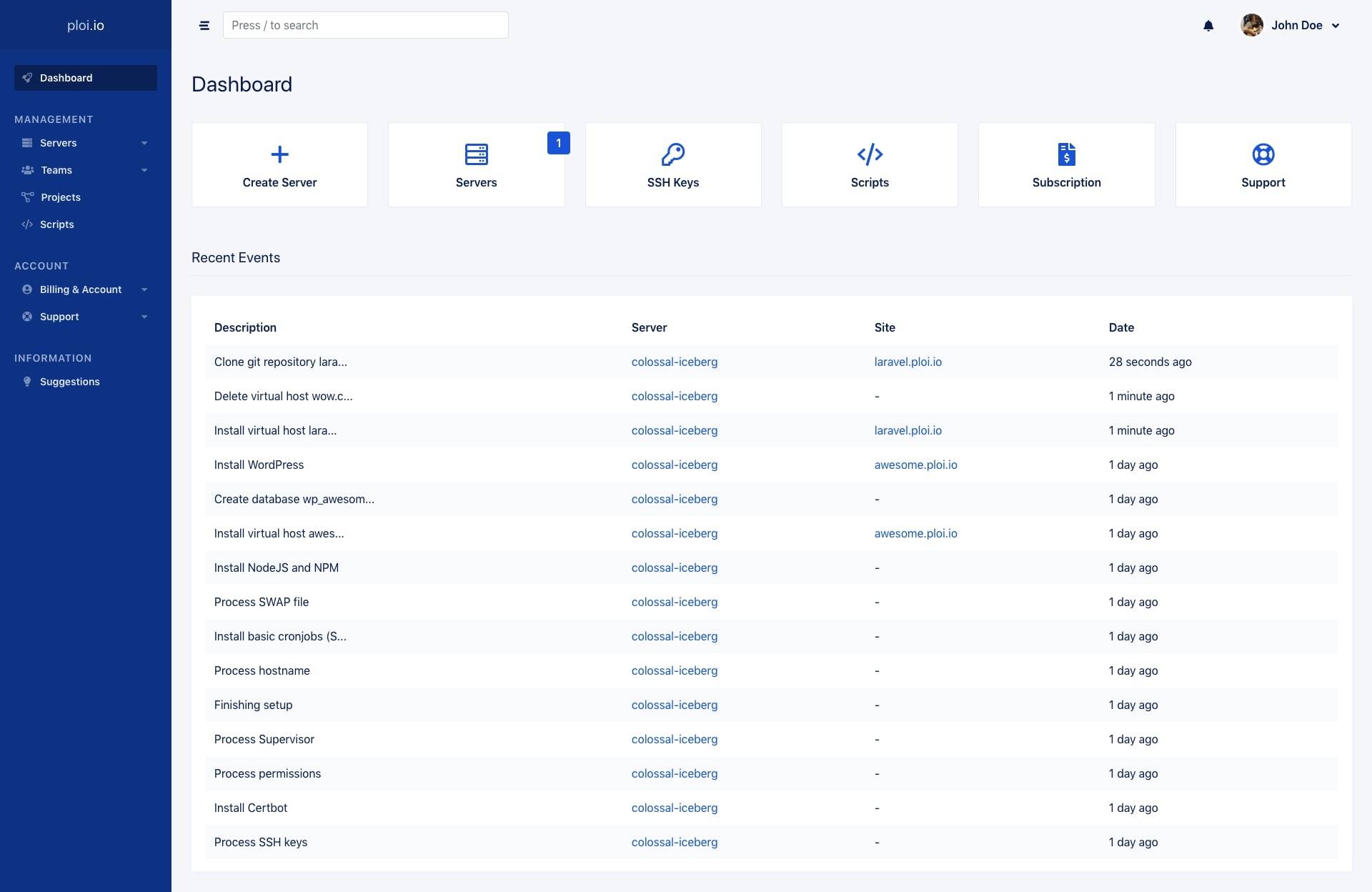Open the Create Server panel

tap(279, 164)
